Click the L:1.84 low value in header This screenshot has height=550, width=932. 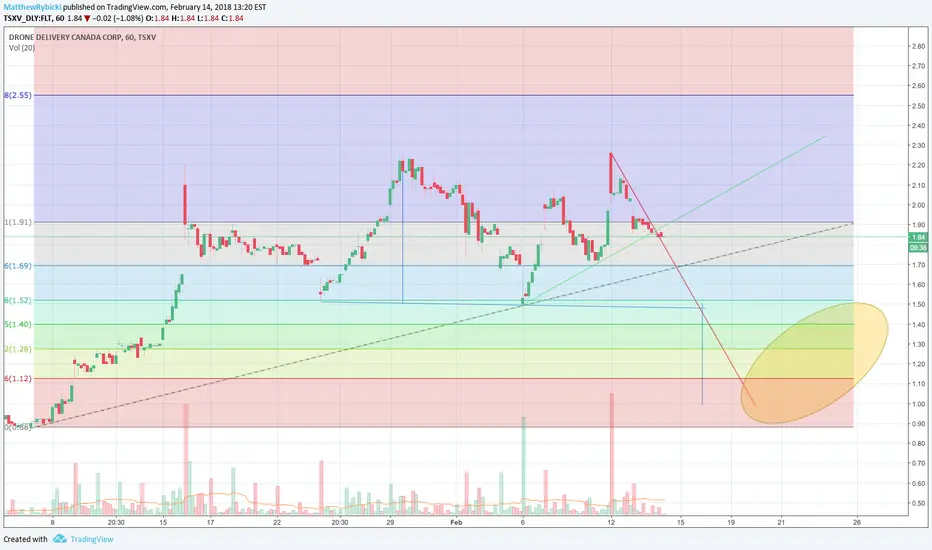pos(207,18)
